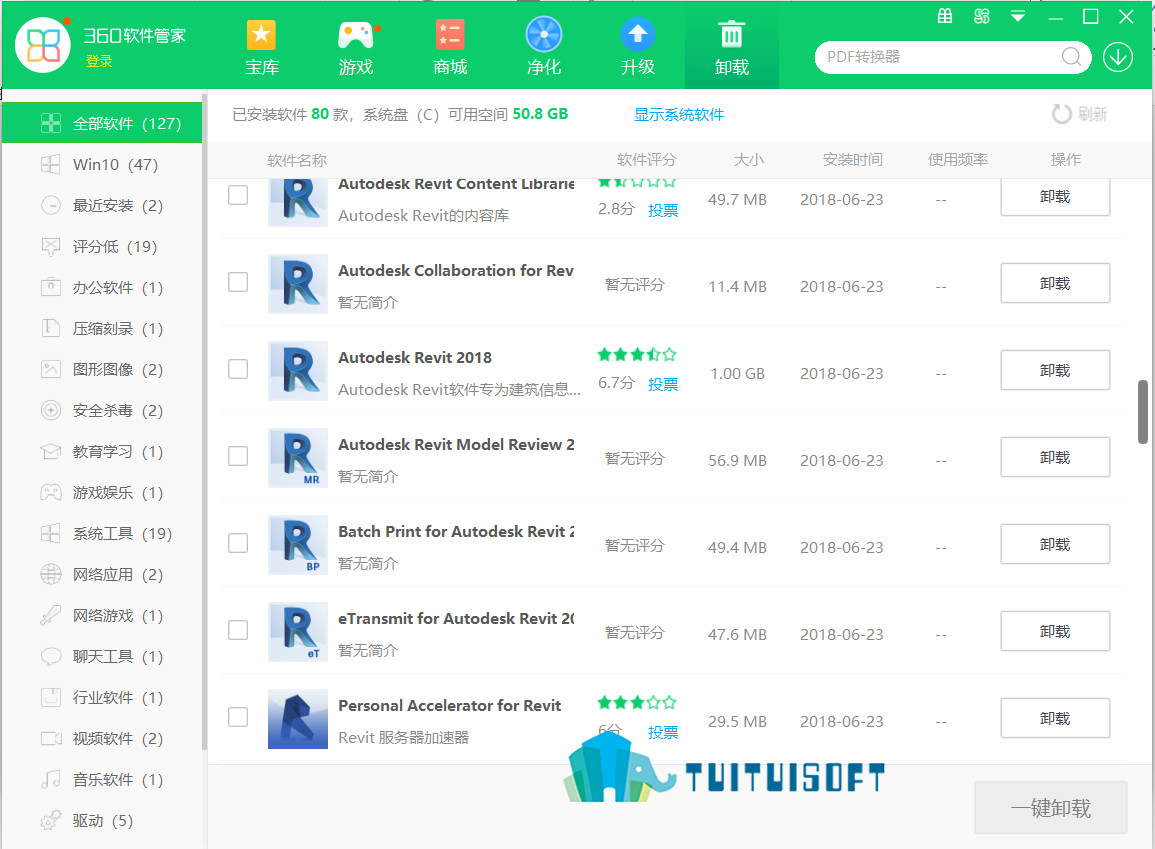Select 教育学习 (1) category
The height and width of the screenshot is (849, 1155).
click(102, 451)
